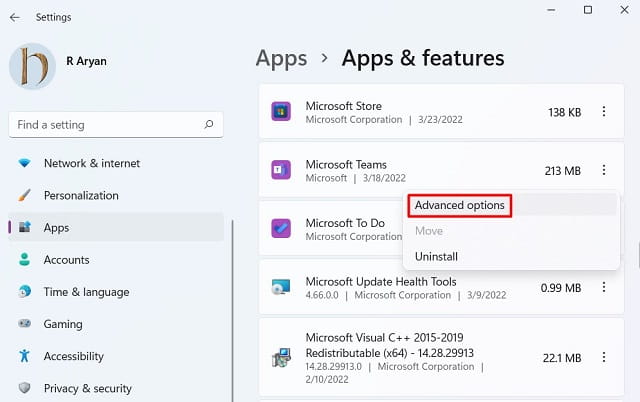The image size is (640, 402).
Task: Go to Accounts settings
Action: pos(66,260)
